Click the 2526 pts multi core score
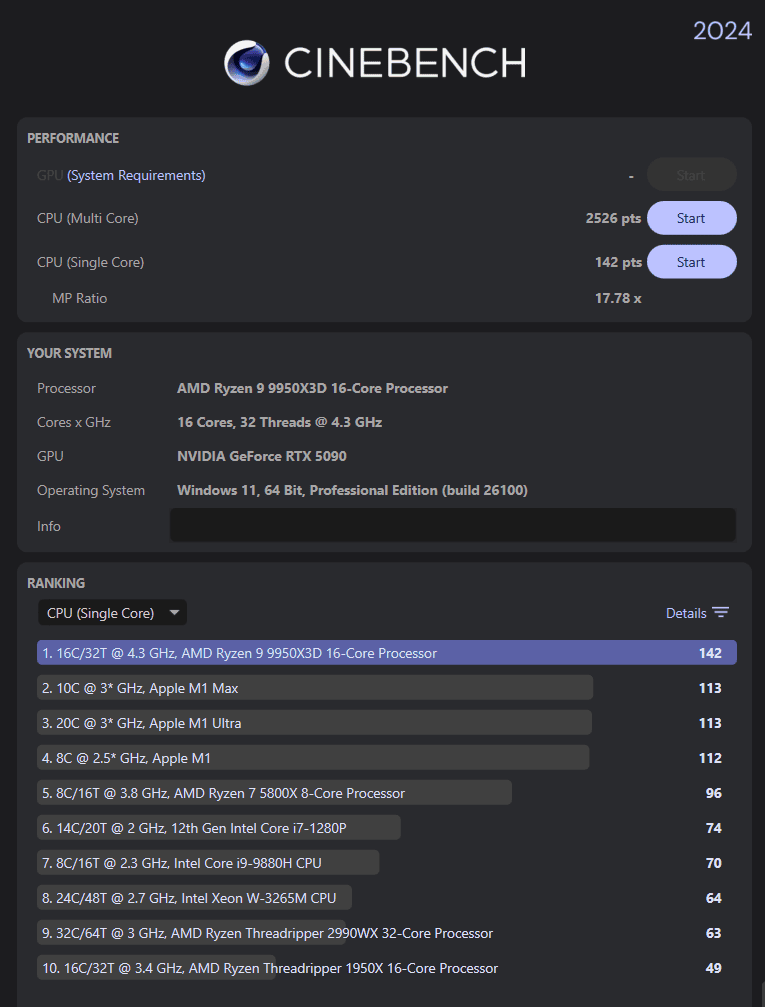The width and height of the screenshot is (765, 1007). click(613, 218)
